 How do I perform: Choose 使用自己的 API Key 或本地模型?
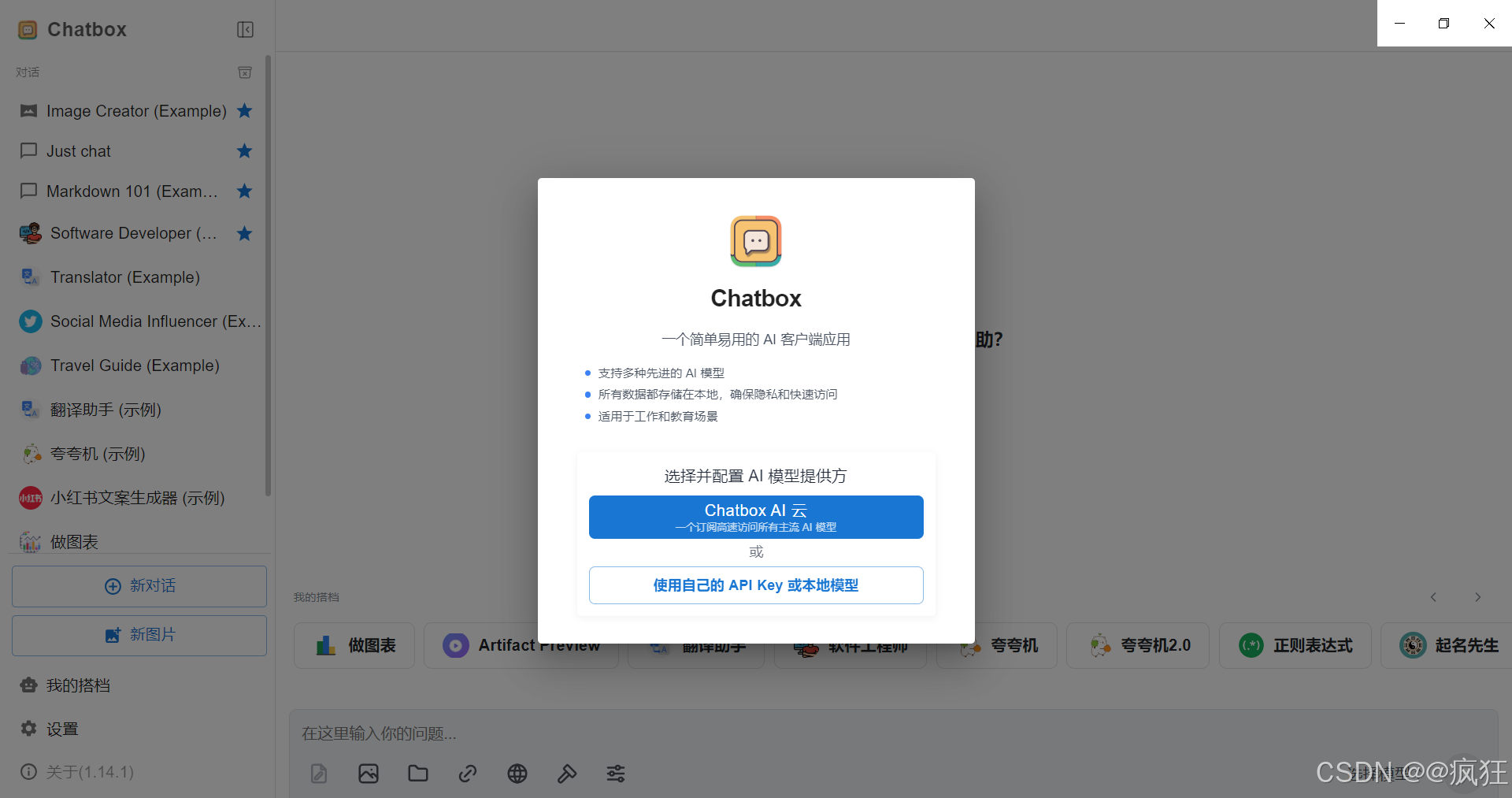point(755,585)
